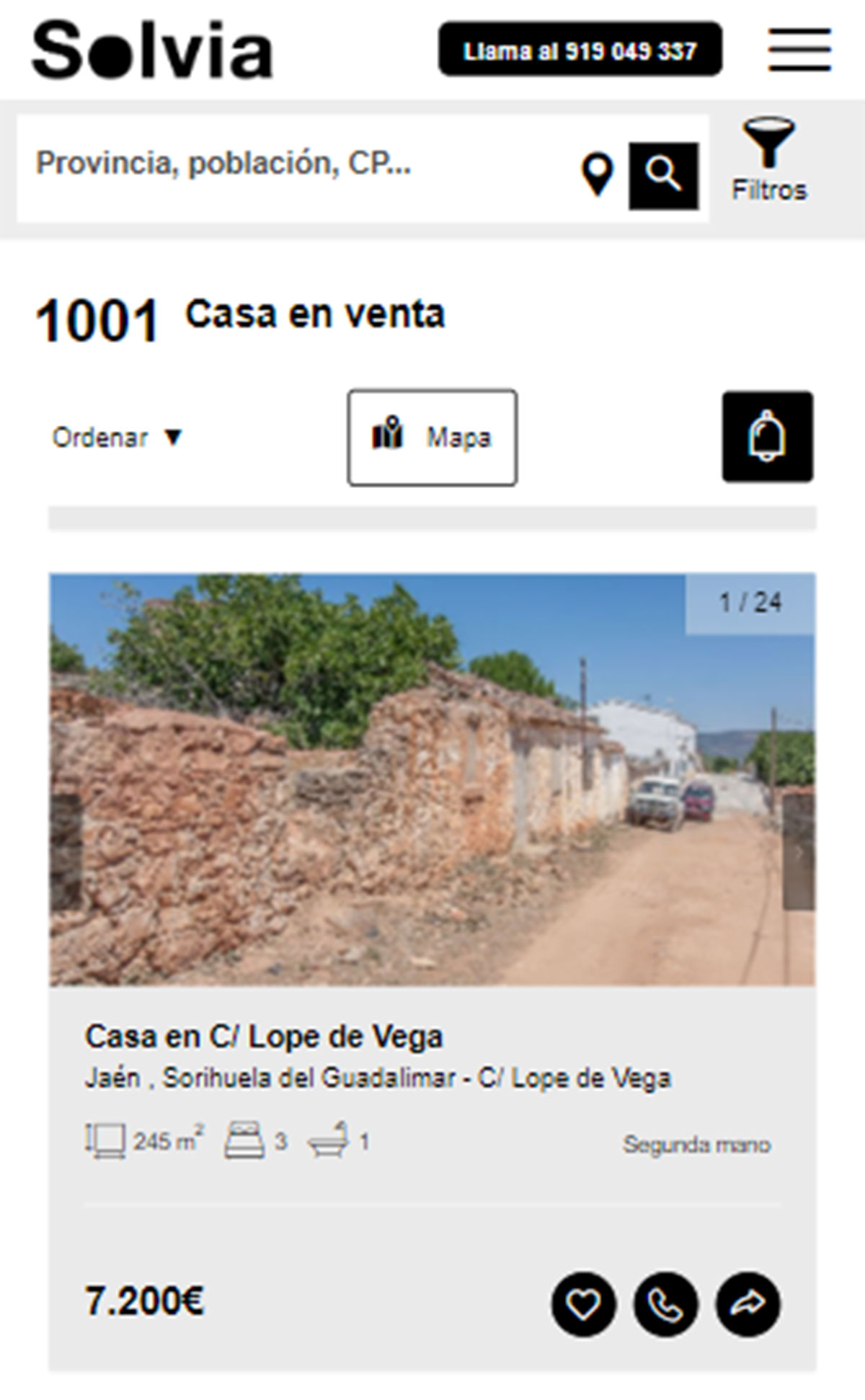The height and width of the screenshot is (1400, 865).
Task: Click the property photo of stone ruins
Action: (x=432, y=779)
